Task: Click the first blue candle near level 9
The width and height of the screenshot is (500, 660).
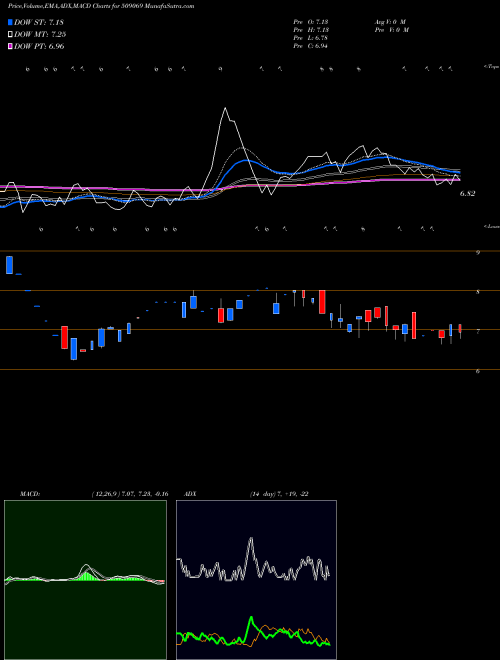Action: (x=9, y=265)
